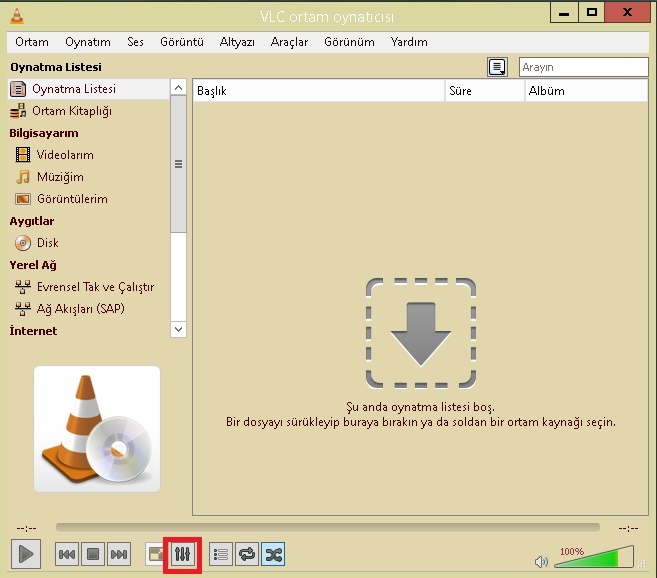The height and width of the screenshot is (578, 657).
Task: Sort by Başlık column header
Action: pos(319,91)
